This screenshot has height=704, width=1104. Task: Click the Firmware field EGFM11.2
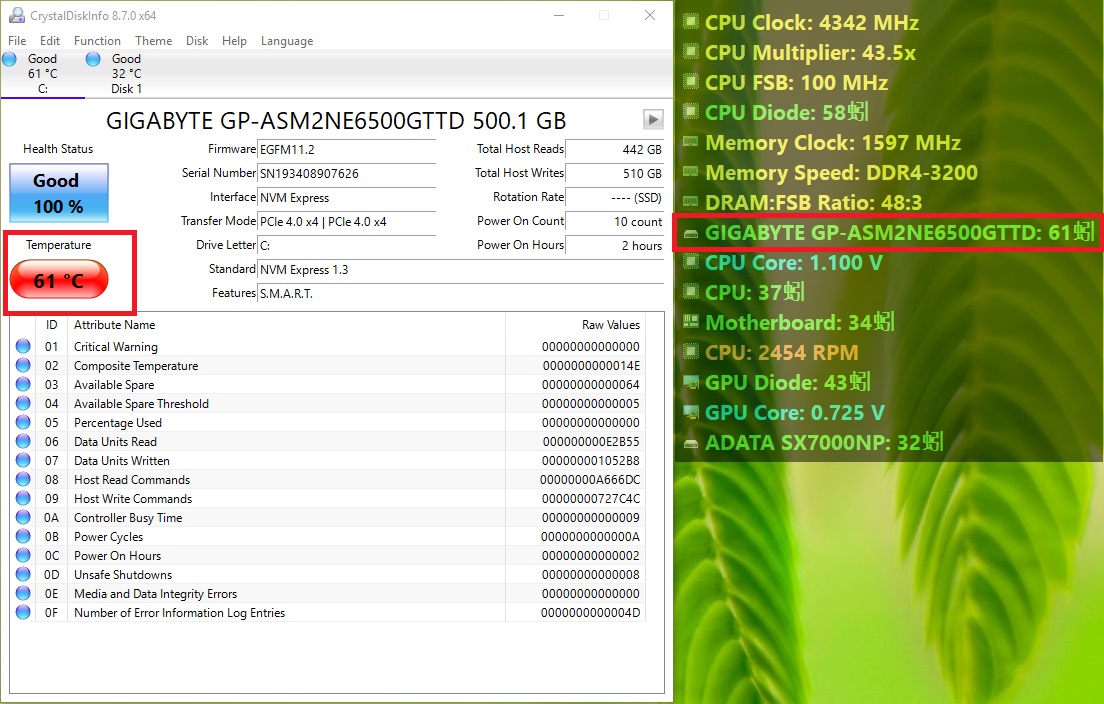click(347, 149)
